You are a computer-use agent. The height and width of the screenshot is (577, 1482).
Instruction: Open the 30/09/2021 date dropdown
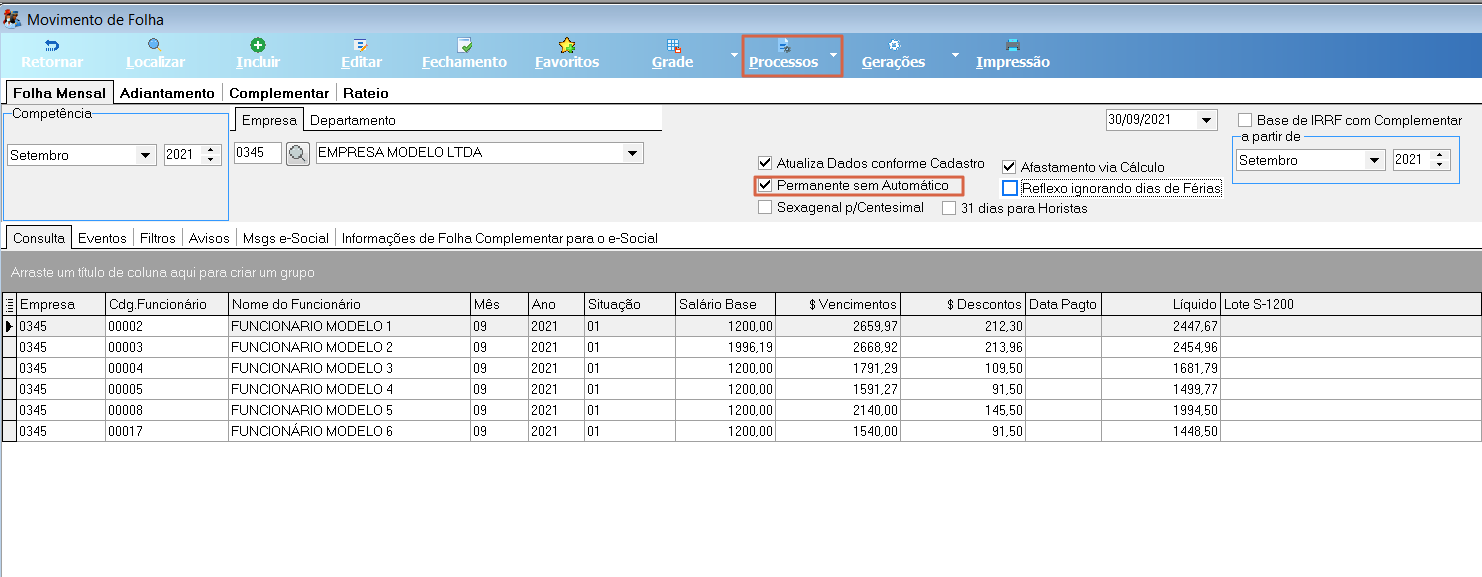1206,120
